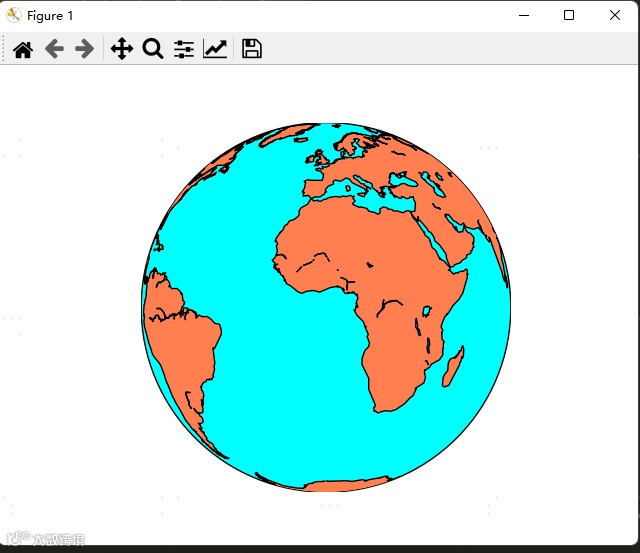Activate the Pan axes tool
Screen dimensions: 640x553
click(x=122, y=49)
